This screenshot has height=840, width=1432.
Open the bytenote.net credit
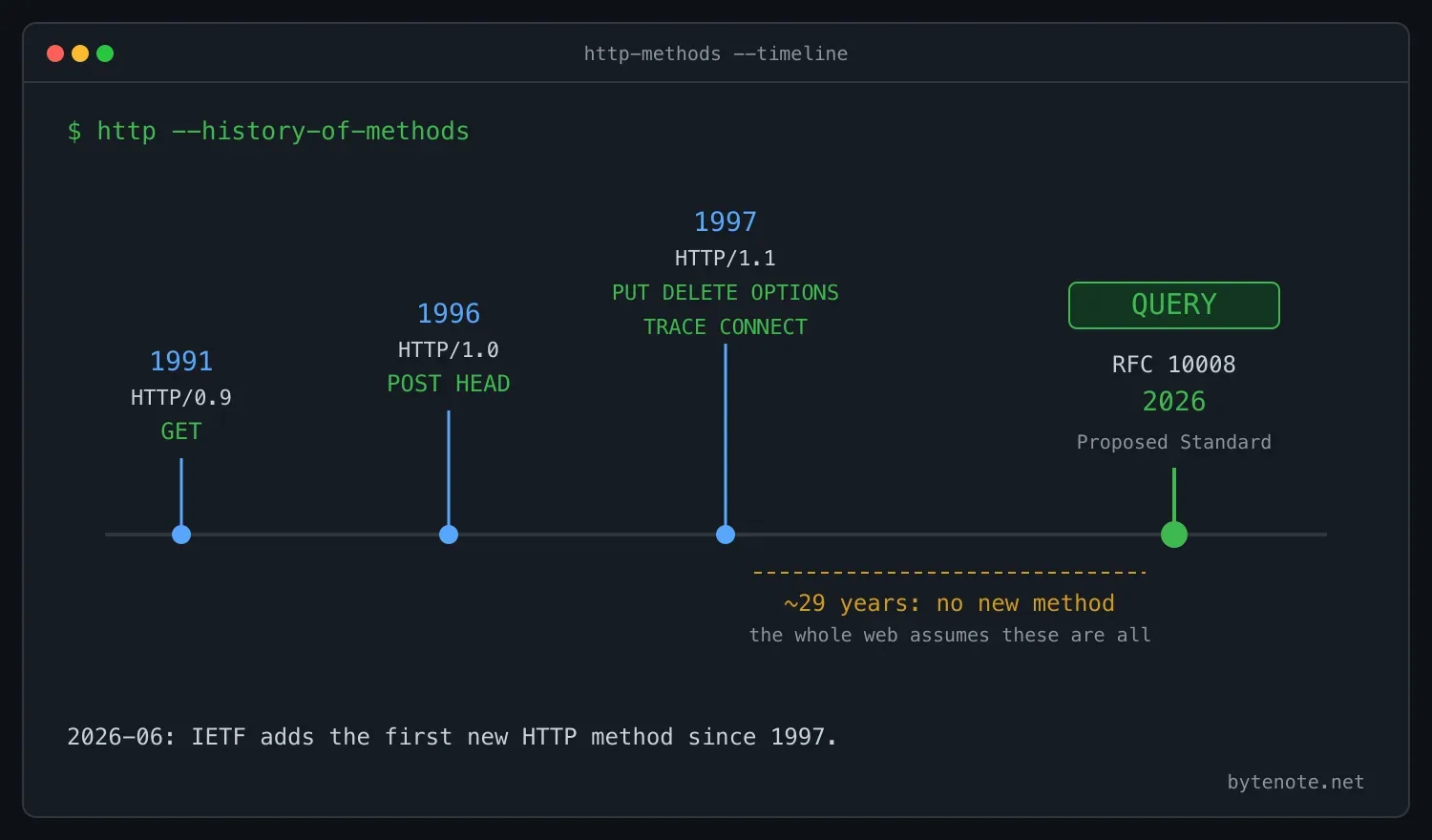point(1295,782)
